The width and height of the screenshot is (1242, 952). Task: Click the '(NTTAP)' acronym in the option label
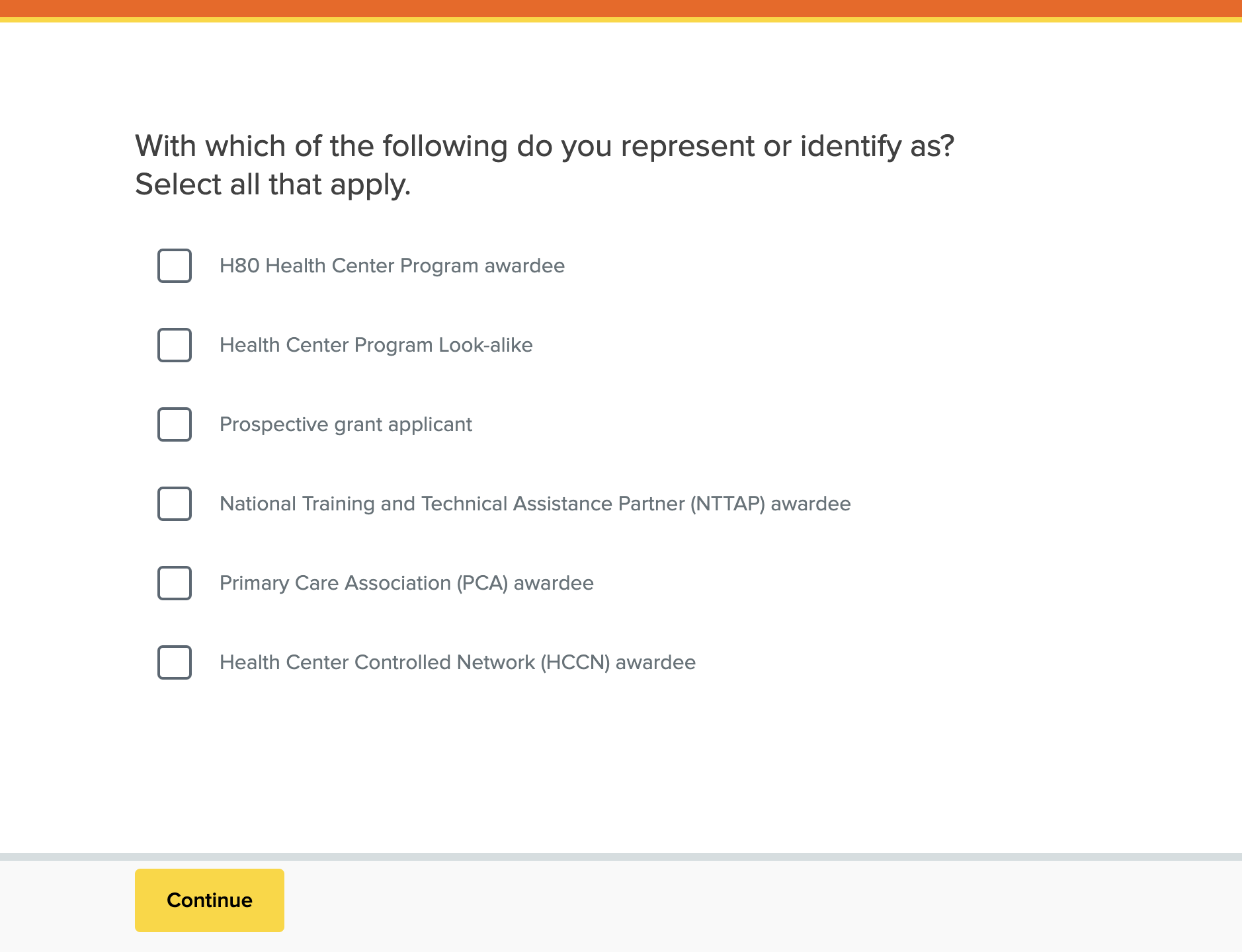pyautogui.click(x=727, y=504)
